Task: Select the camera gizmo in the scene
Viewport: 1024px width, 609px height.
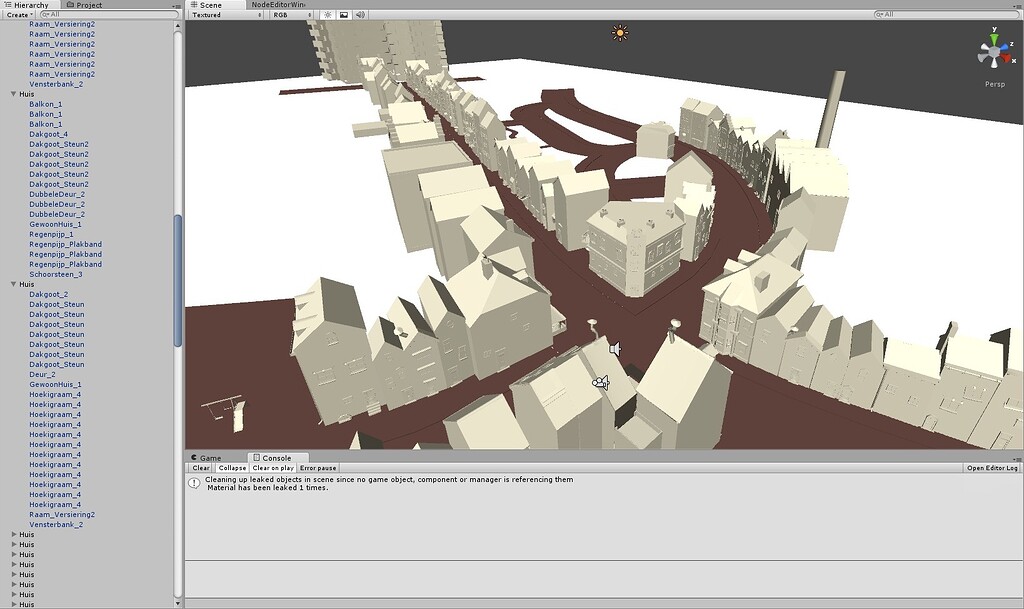Action: (600, 383)
